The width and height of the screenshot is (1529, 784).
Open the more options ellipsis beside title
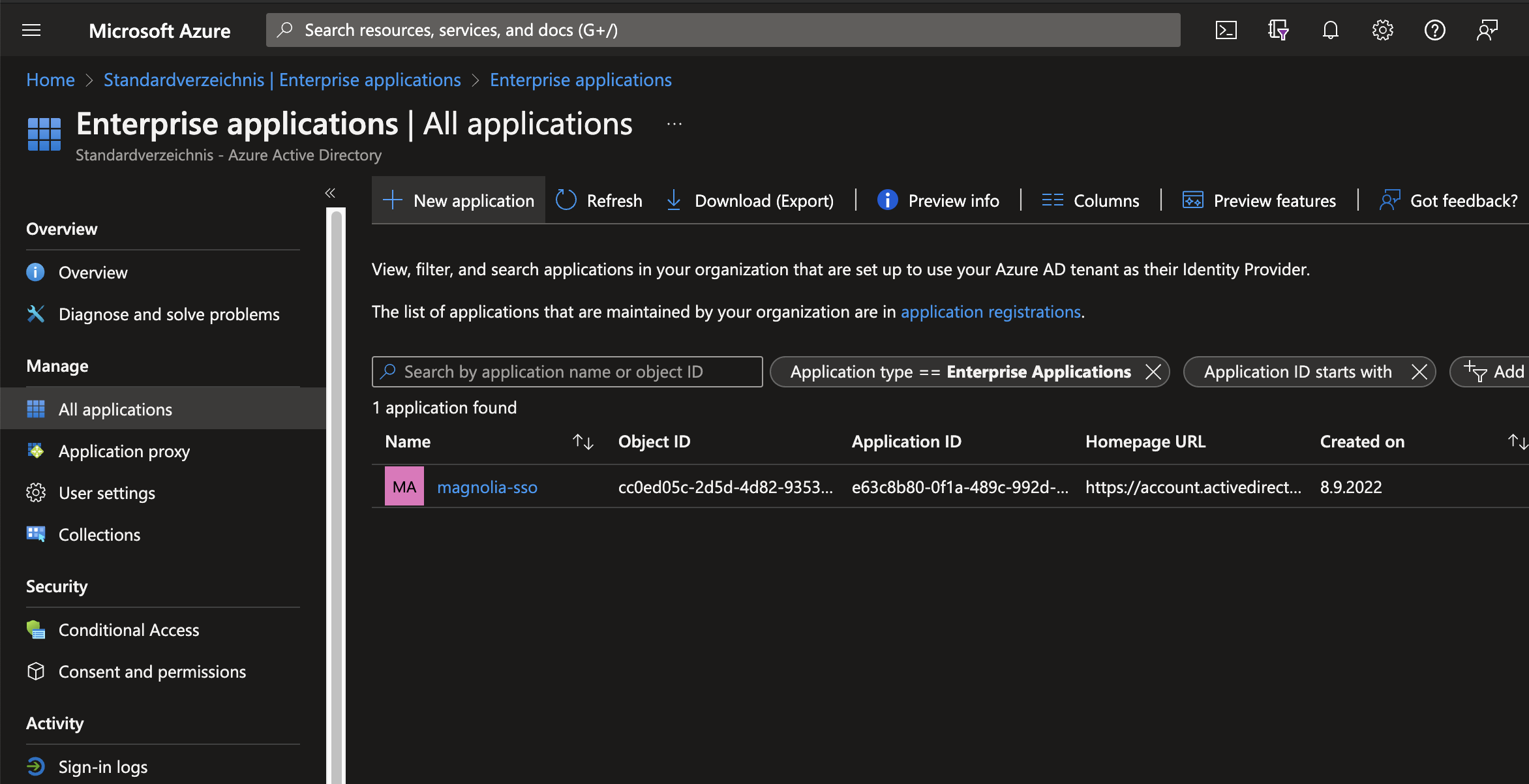click(x=674, y=124)
